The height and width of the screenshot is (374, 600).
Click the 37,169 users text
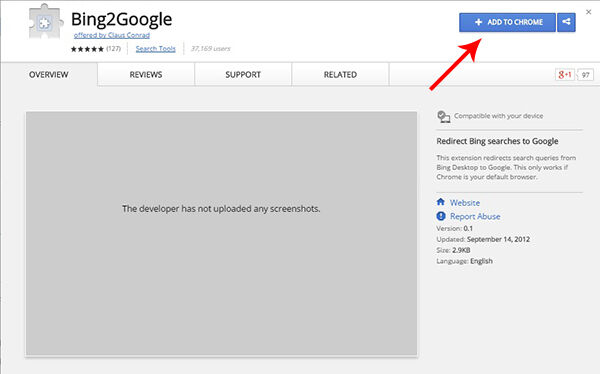[x=210, y=49]
